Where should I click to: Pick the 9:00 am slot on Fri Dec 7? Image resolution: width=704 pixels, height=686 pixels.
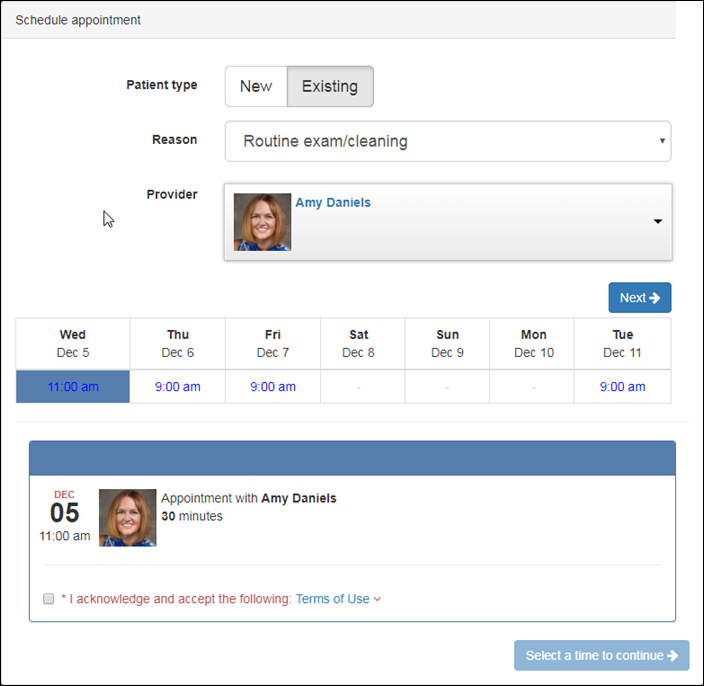tap(273, 387)
